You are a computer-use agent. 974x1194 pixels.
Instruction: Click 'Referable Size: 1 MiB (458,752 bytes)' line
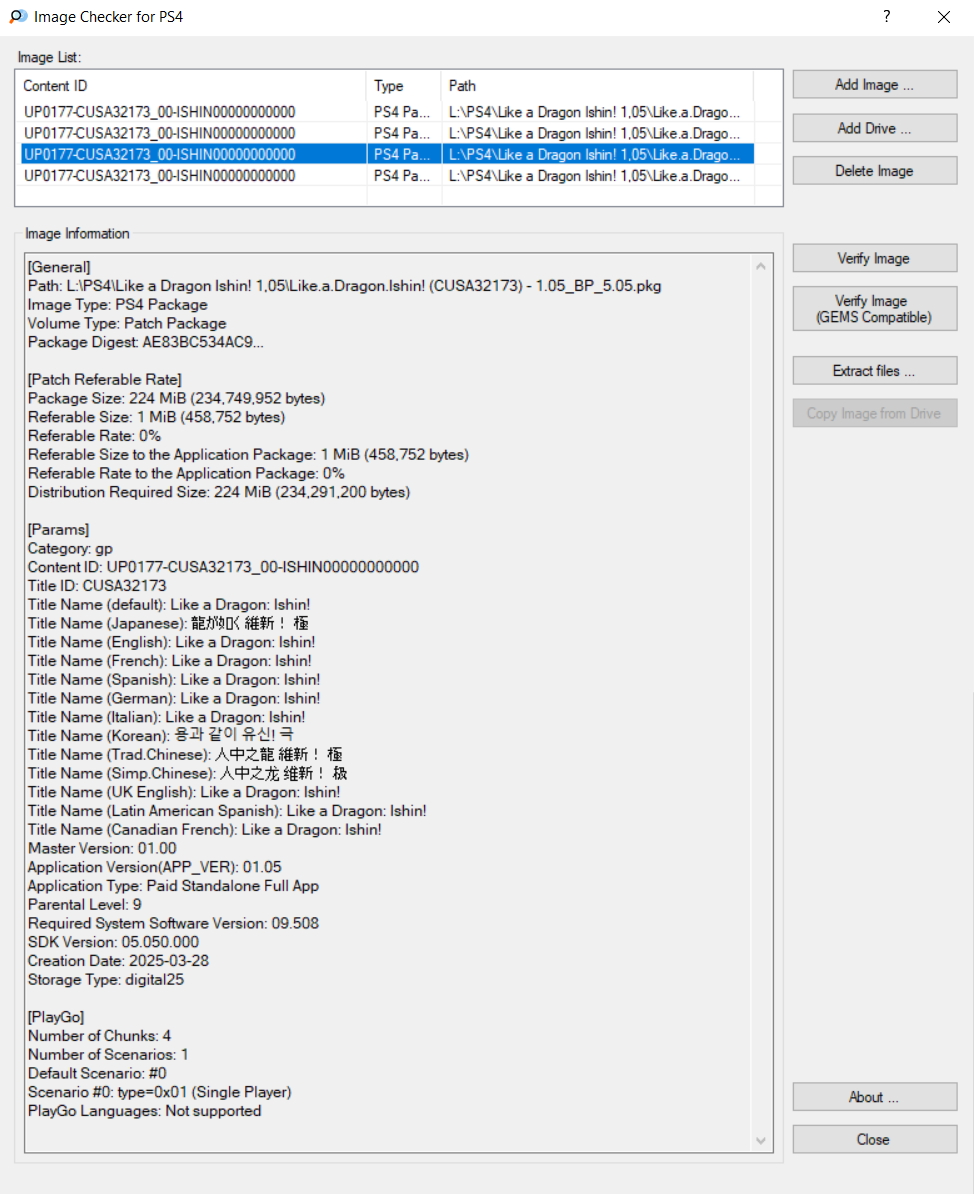click(156, 417)
